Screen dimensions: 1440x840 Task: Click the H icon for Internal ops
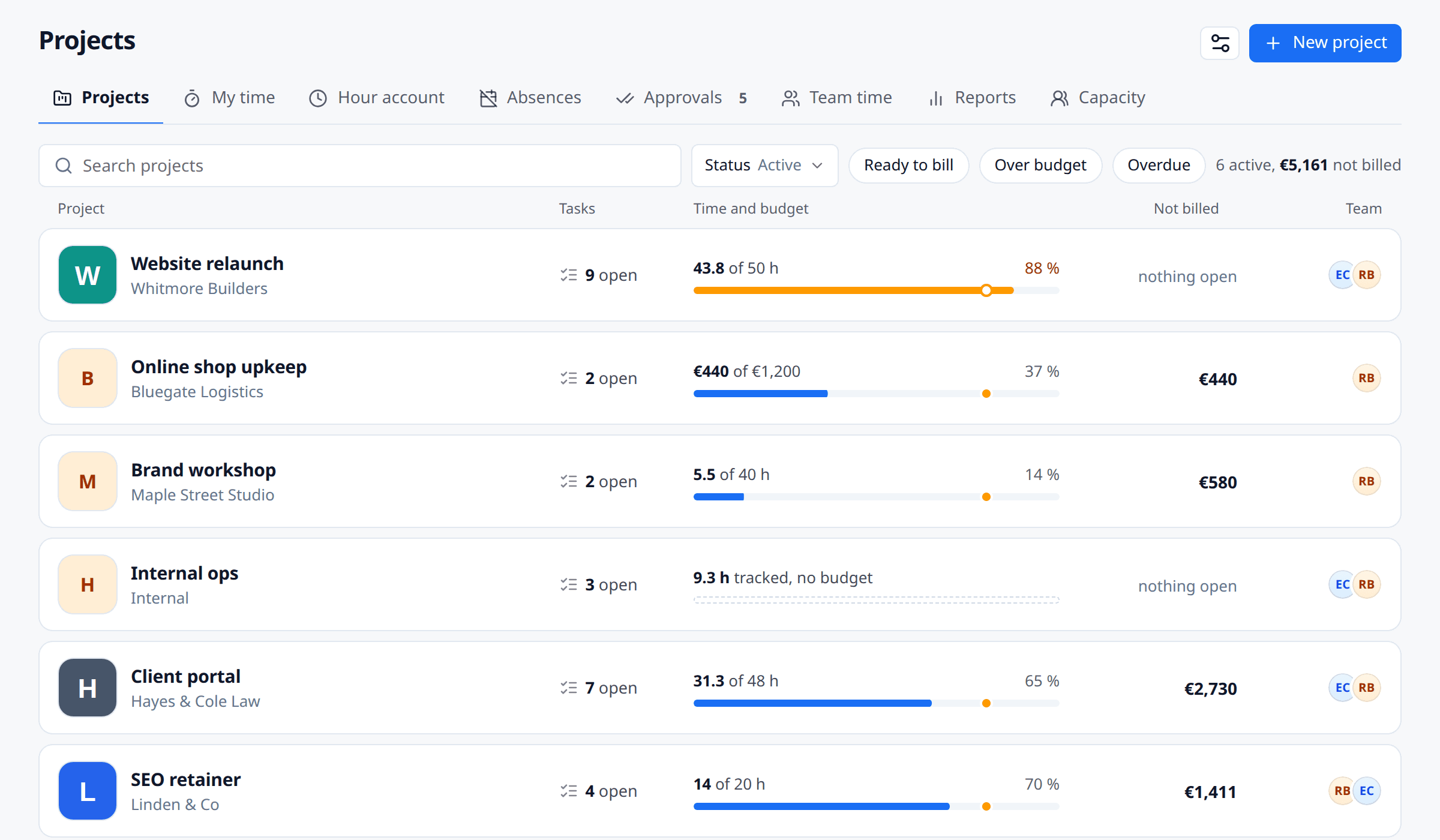[88, 584]
